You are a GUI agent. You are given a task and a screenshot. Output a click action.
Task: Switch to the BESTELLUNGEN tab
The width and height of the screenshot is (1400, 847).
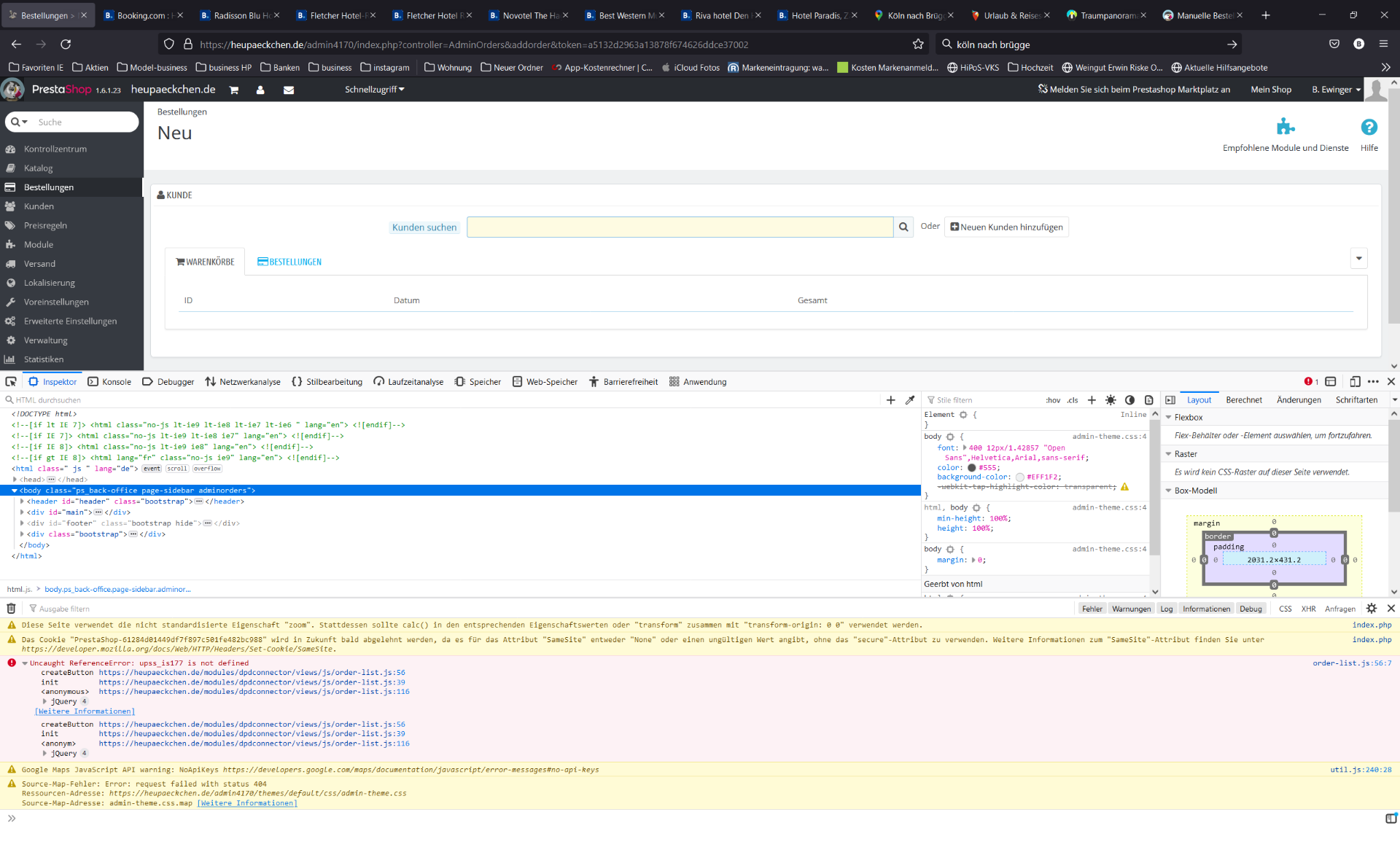click(x=289, y=262)
